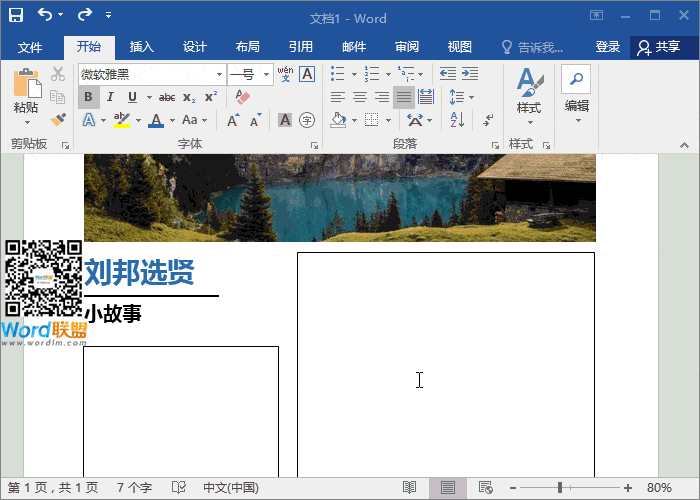Open line spacing options
Image resolution: width=700 pixels, height=500 pixels.
point(462,97)
